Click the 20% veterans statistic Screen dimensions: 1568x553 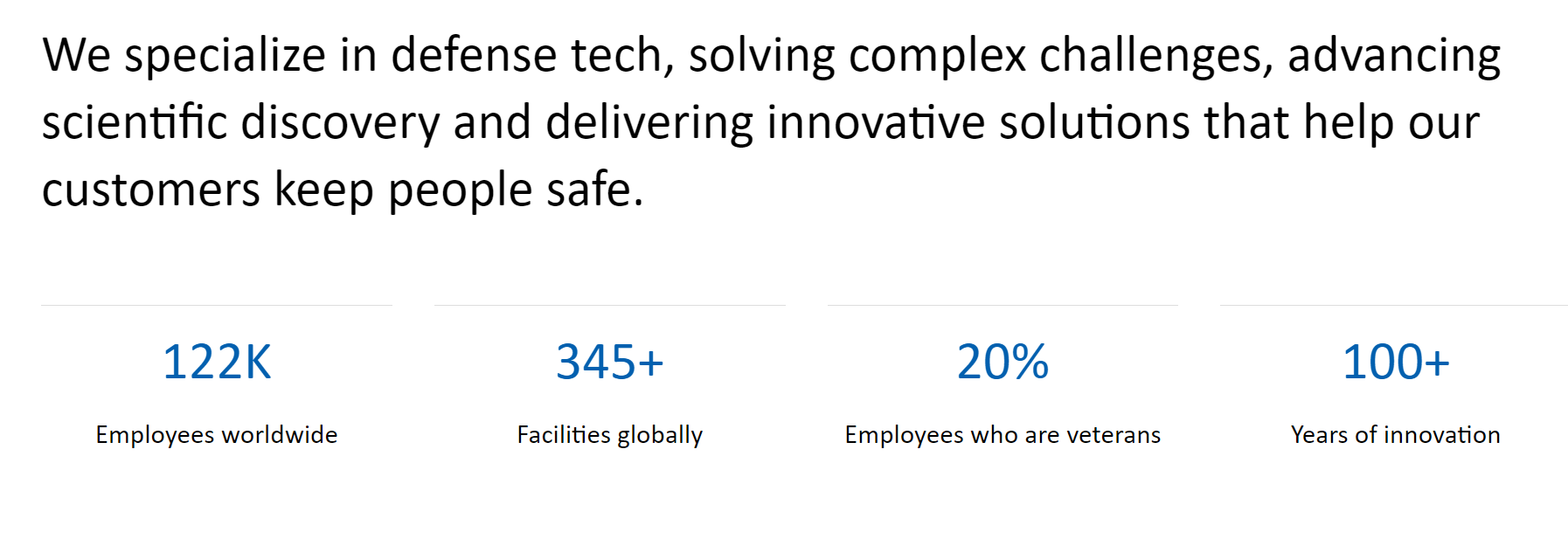(1003, 362)
